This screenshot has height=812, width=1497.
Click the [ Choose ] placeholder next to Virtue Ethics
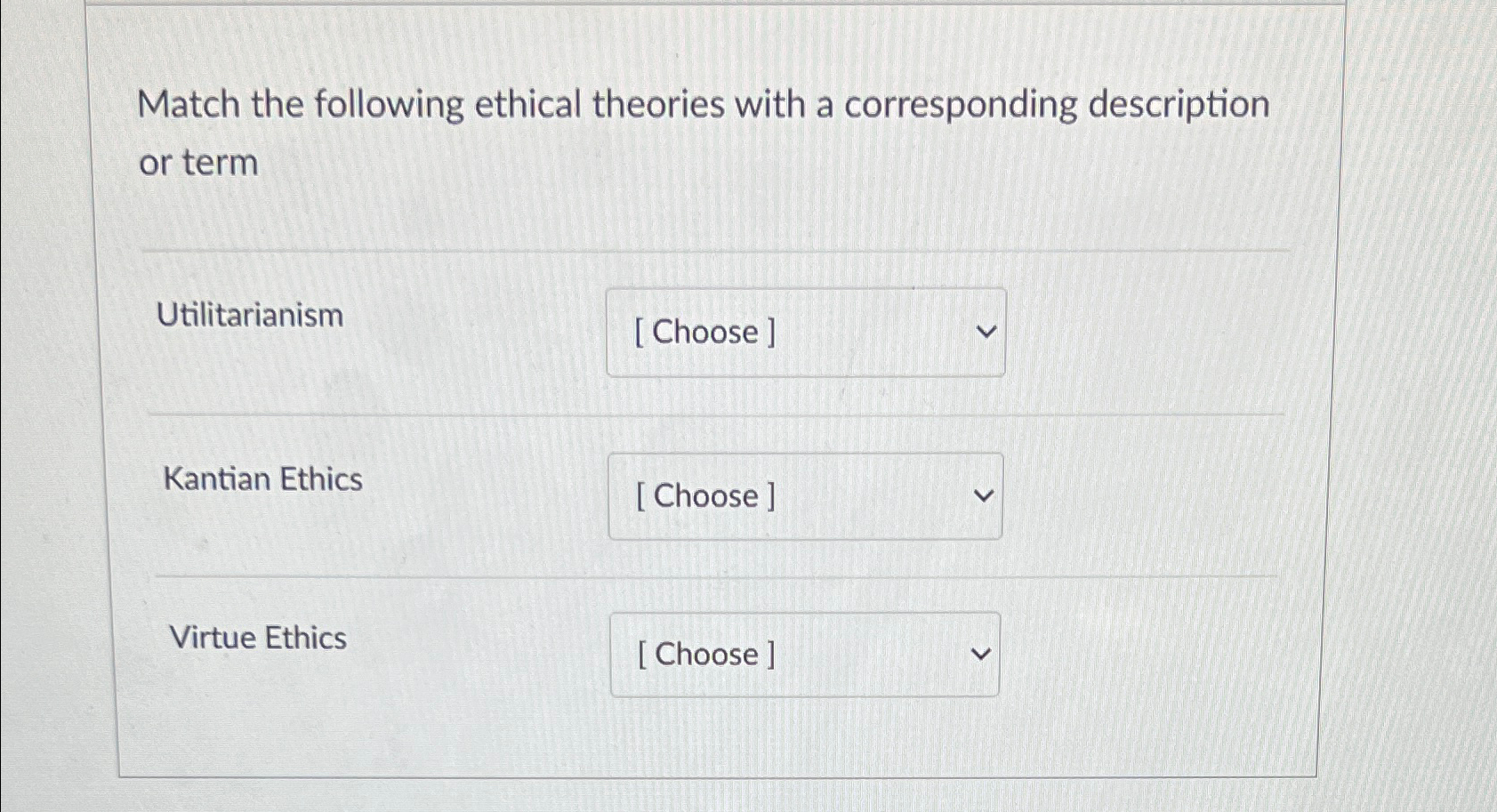click(x=704, y=655)
